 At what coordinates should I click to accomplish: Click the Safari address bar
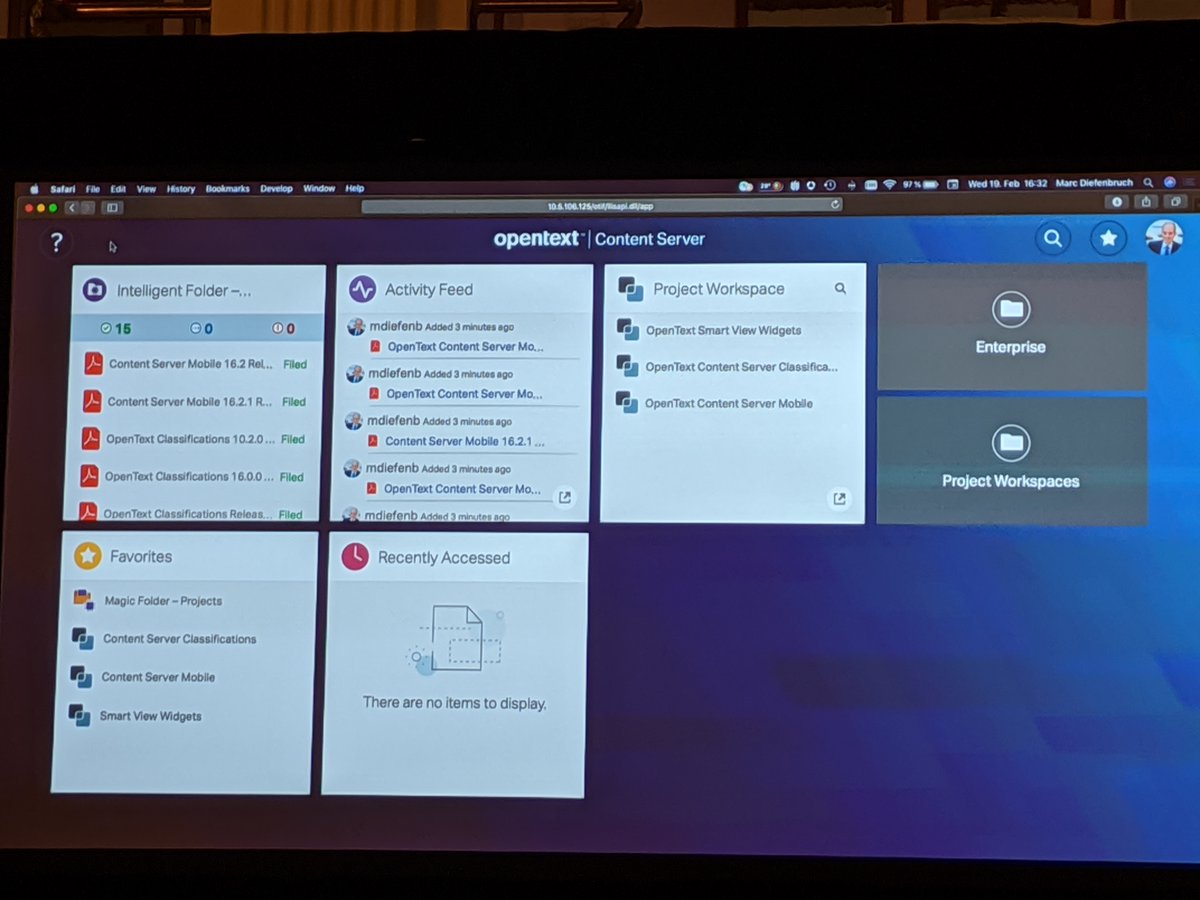(602, 205)
